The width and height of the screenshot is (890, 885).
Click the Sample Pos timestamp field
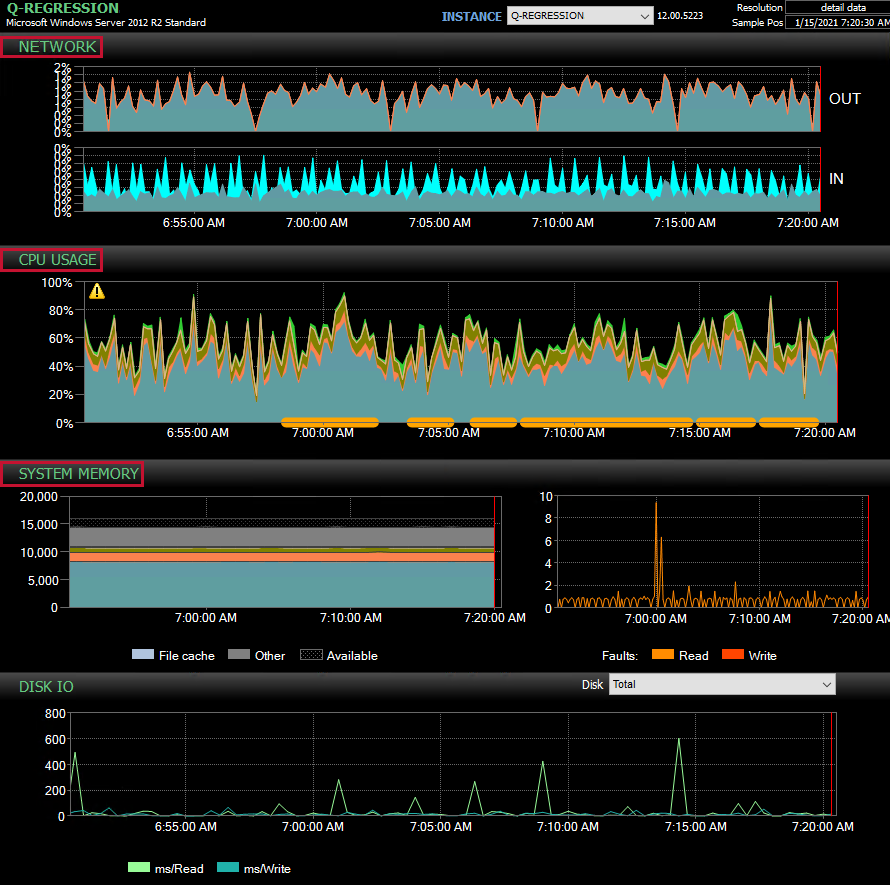point(845,21)
